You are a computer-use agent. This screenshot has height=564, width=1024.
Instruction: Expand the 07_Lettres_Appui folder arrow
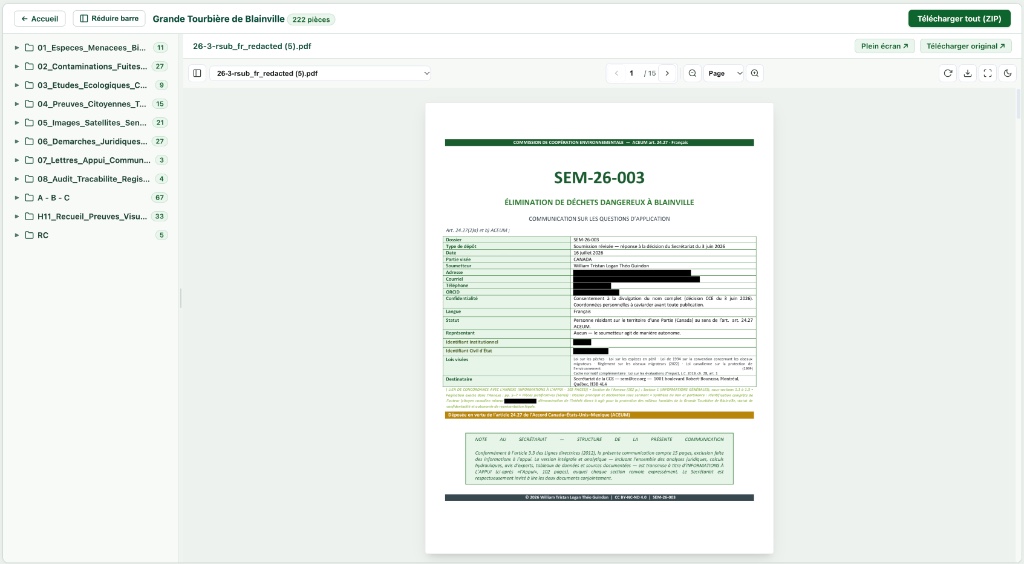[17, 160]
